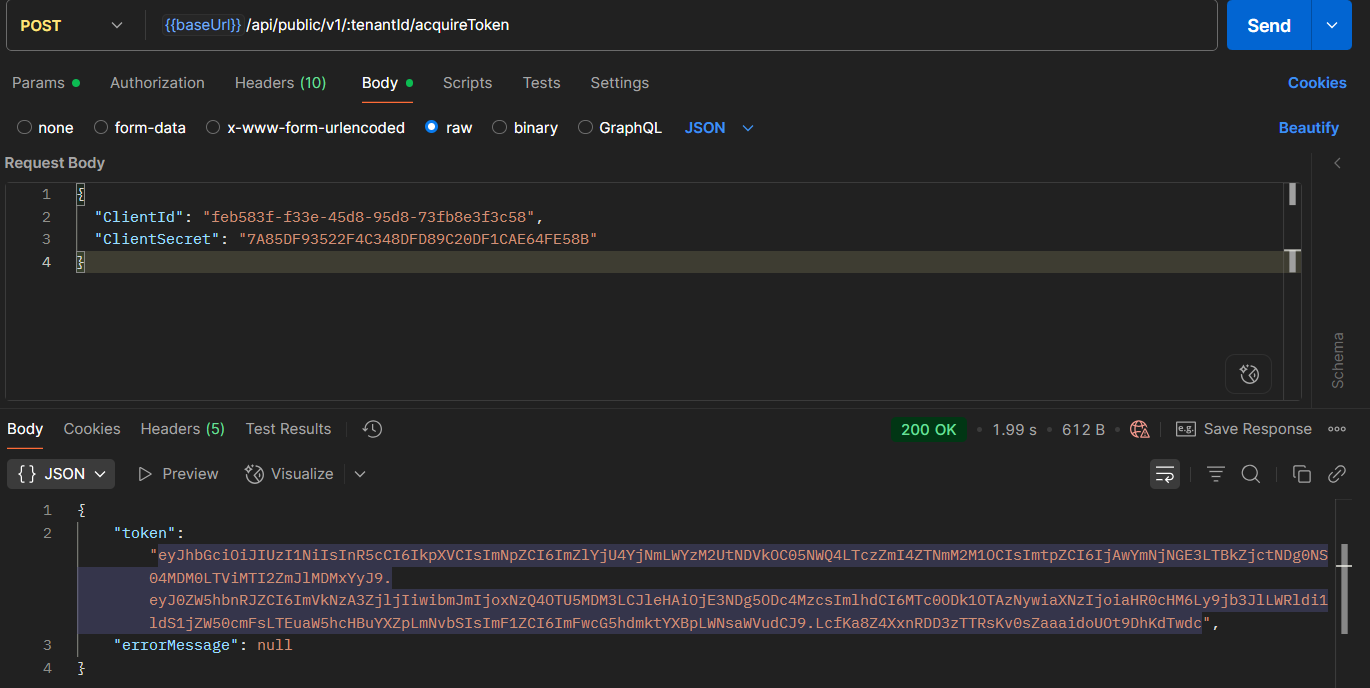Select the GraphQL body type radio
The image size is (1370, 688).
[585, 128]
